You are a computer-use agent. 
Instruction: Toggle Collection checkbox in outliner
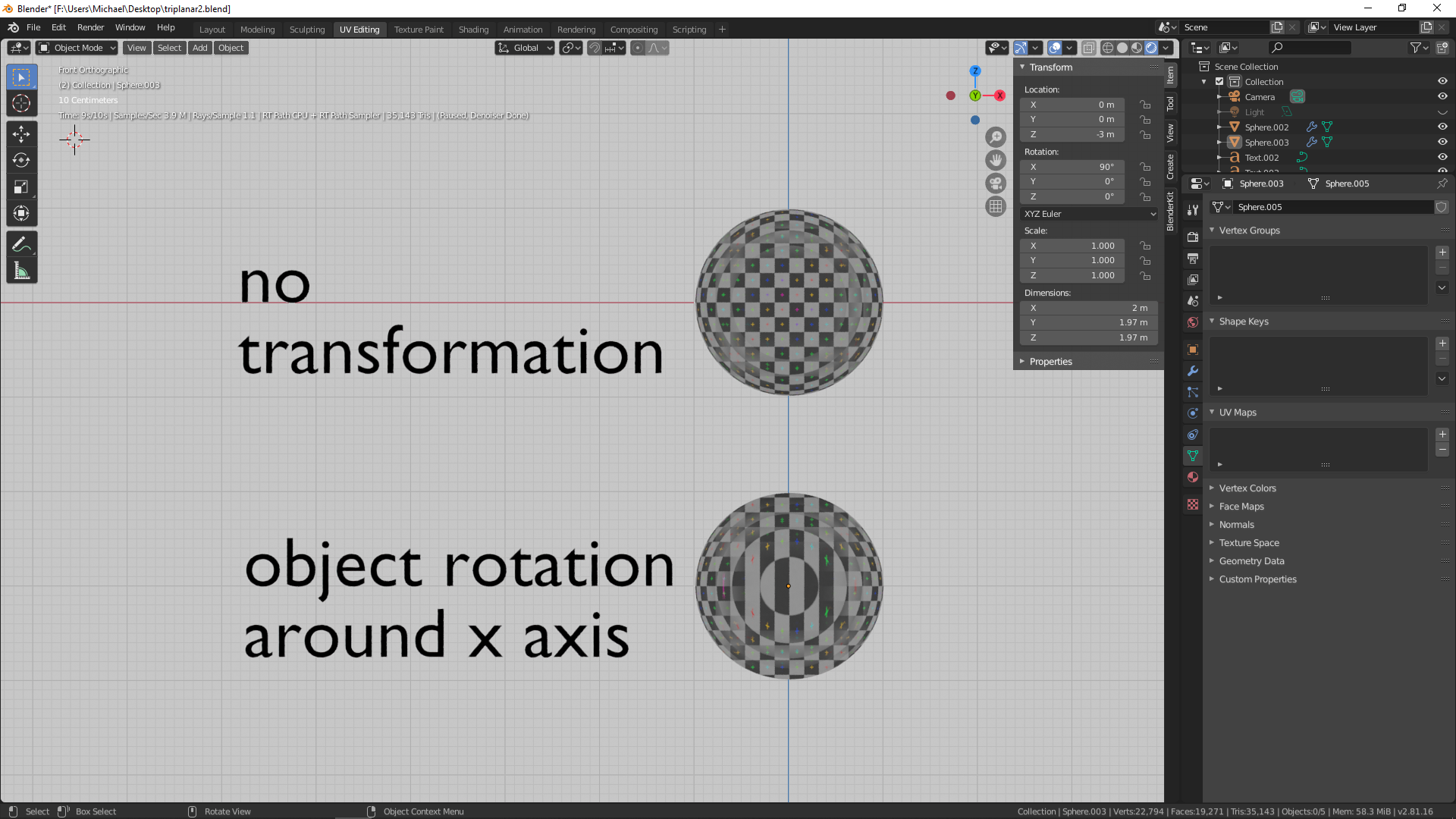tap(1219, 81)
